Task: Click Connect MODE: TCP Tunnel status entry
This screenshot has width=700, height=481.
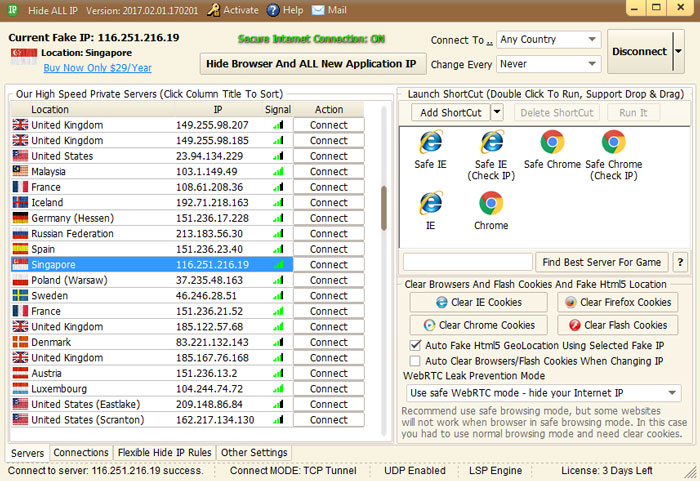Action: [x=293, y=470]
